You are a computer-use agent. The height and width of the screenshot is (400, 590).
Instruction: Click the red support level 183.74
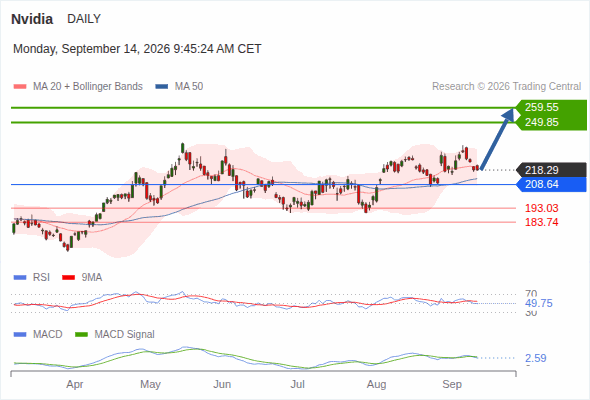(541, 222)
